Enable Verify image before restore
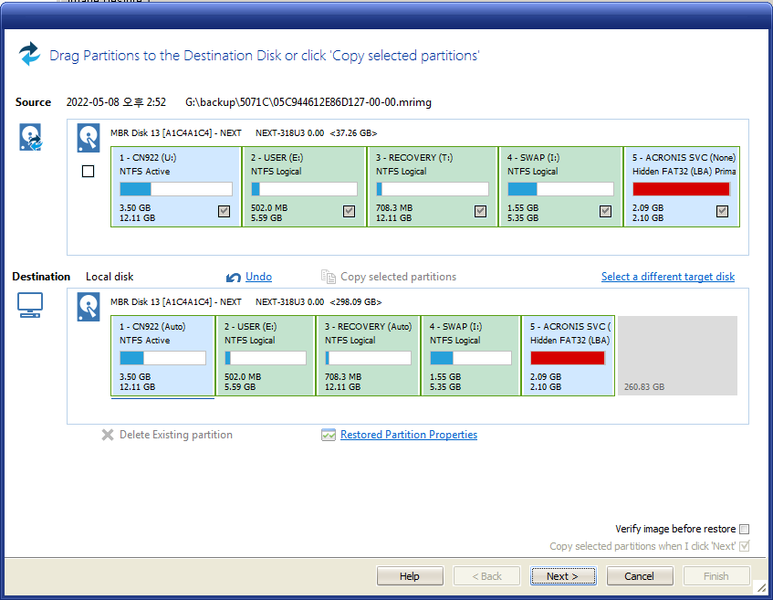 click(744, 529)
